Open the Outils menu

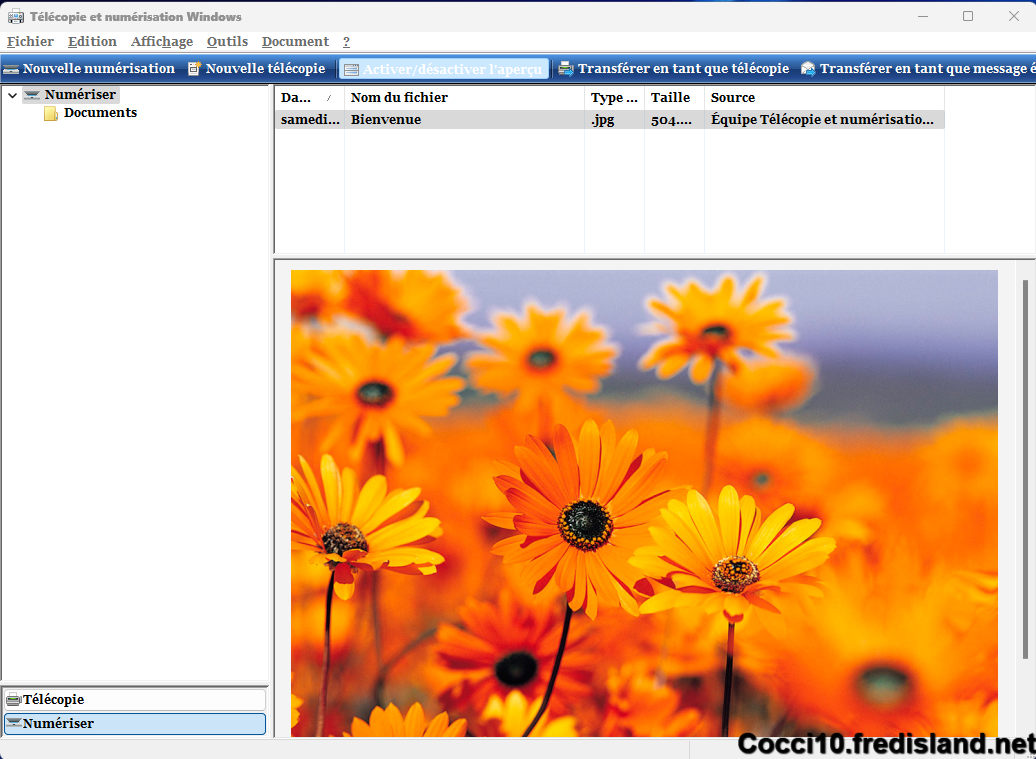(227, 42)
